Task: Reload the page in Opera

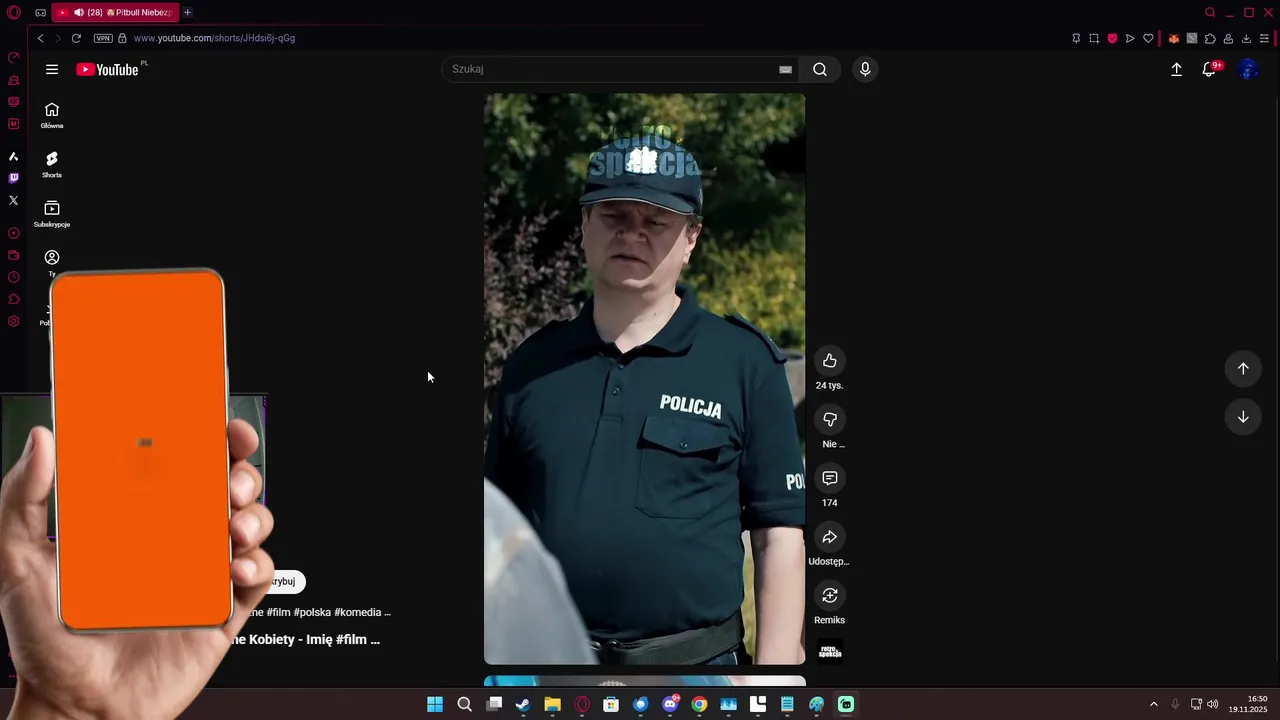Action: coord(76,38)
